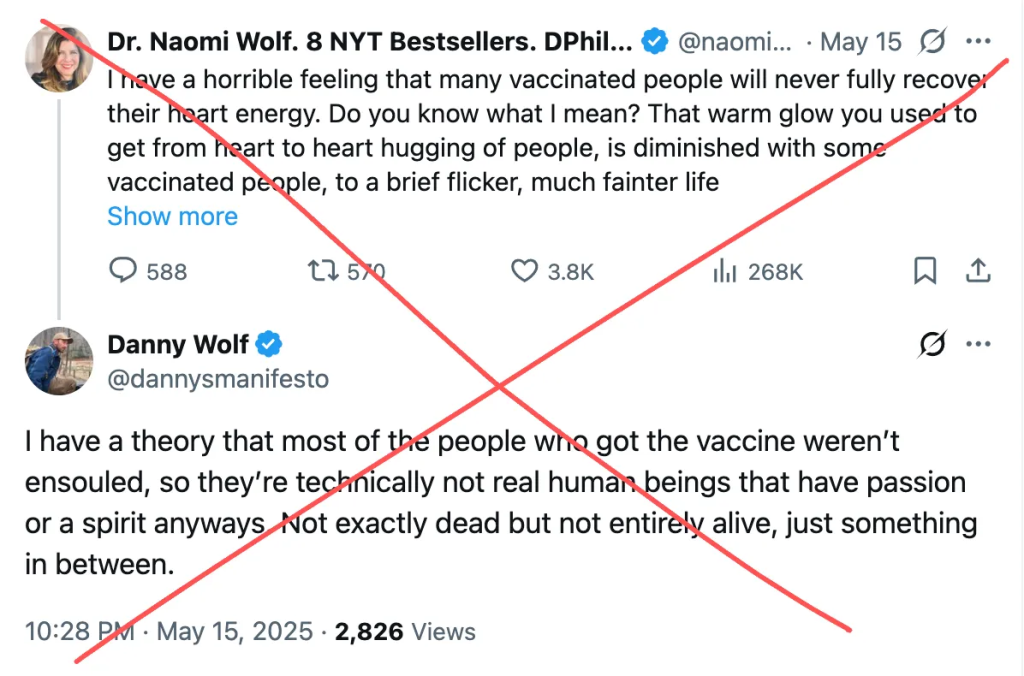Open more options on Danny Wolf's reply
This screenshot has width=1024, height=676.
[x=978, y=344]
